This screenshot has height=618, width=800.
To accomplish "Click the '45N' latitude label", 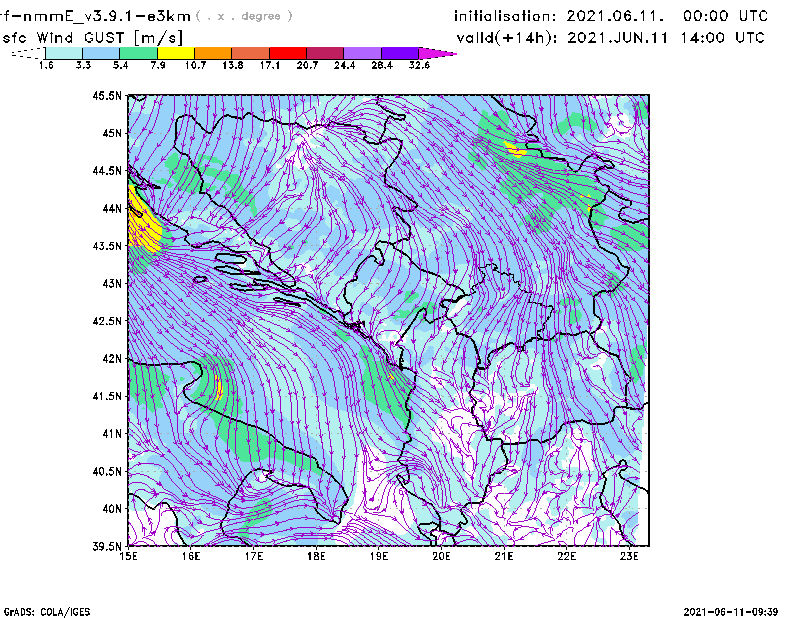I will point(112,133).
